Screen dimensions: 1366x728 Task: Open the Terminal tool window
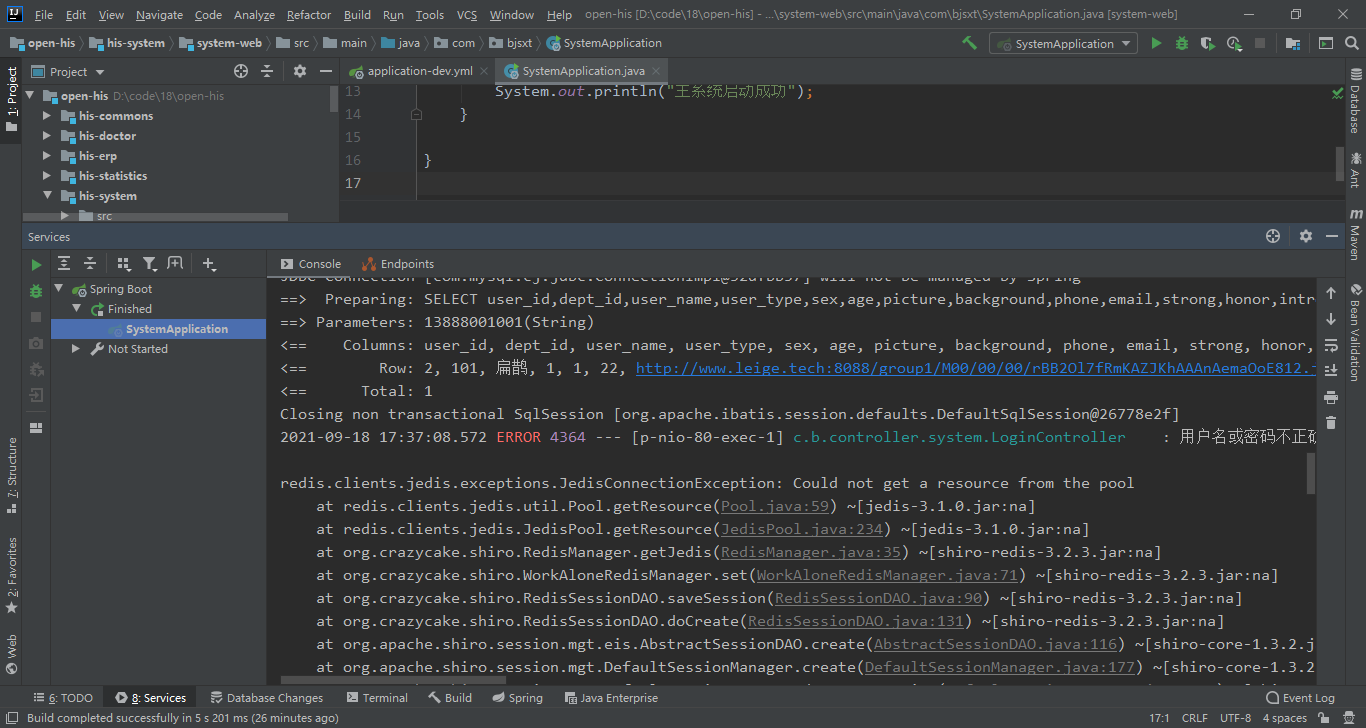point(376,698)
